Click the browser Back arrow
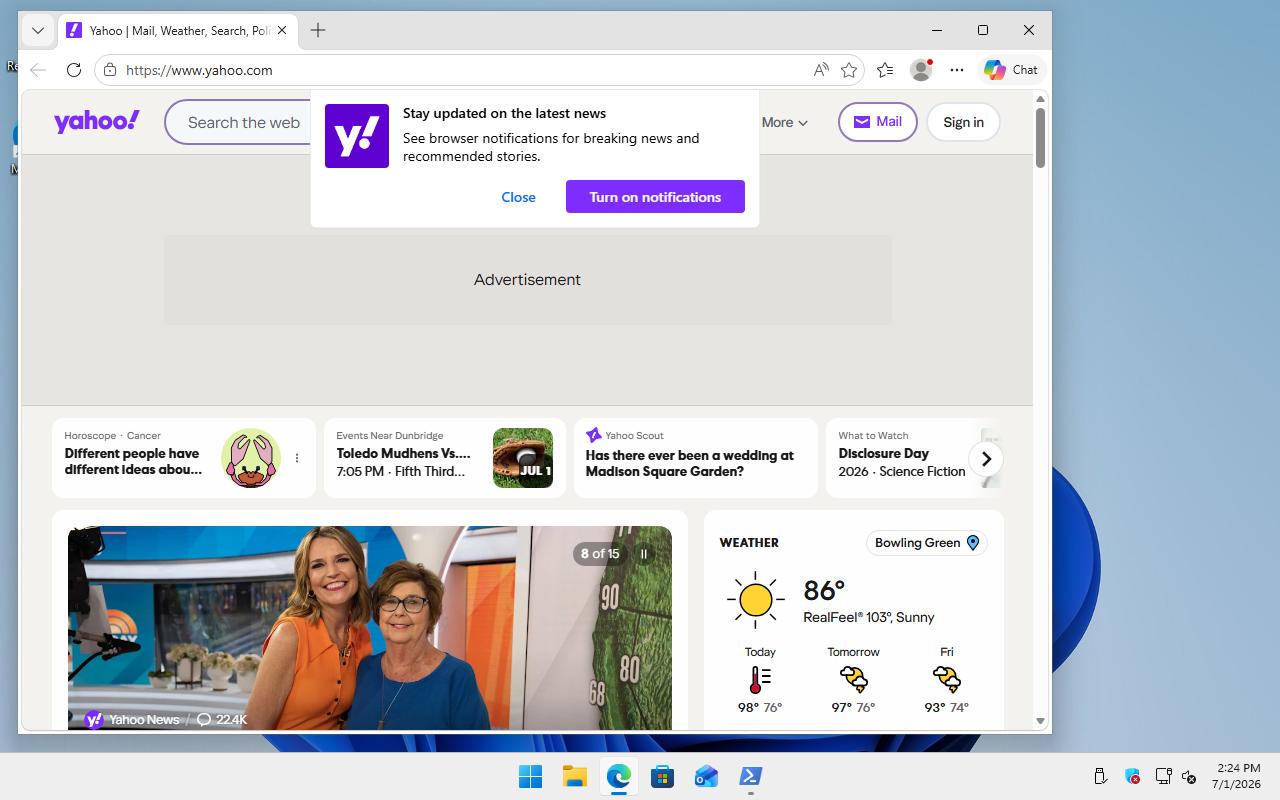This screenshot has height=800, width=1280. click(x=38, y=70)
